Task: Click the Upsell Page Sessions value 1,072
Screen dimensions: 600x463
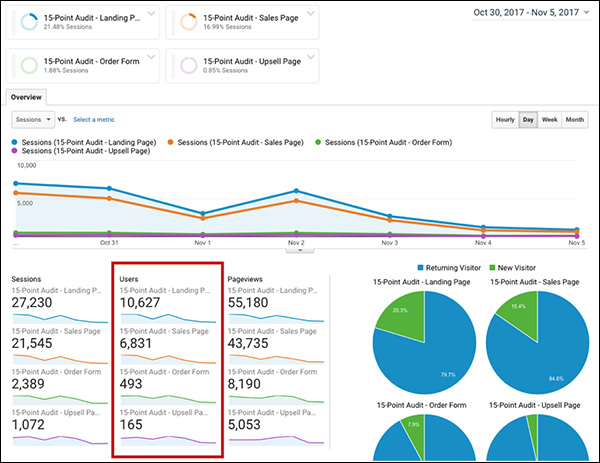Action: tap(28, 424)
